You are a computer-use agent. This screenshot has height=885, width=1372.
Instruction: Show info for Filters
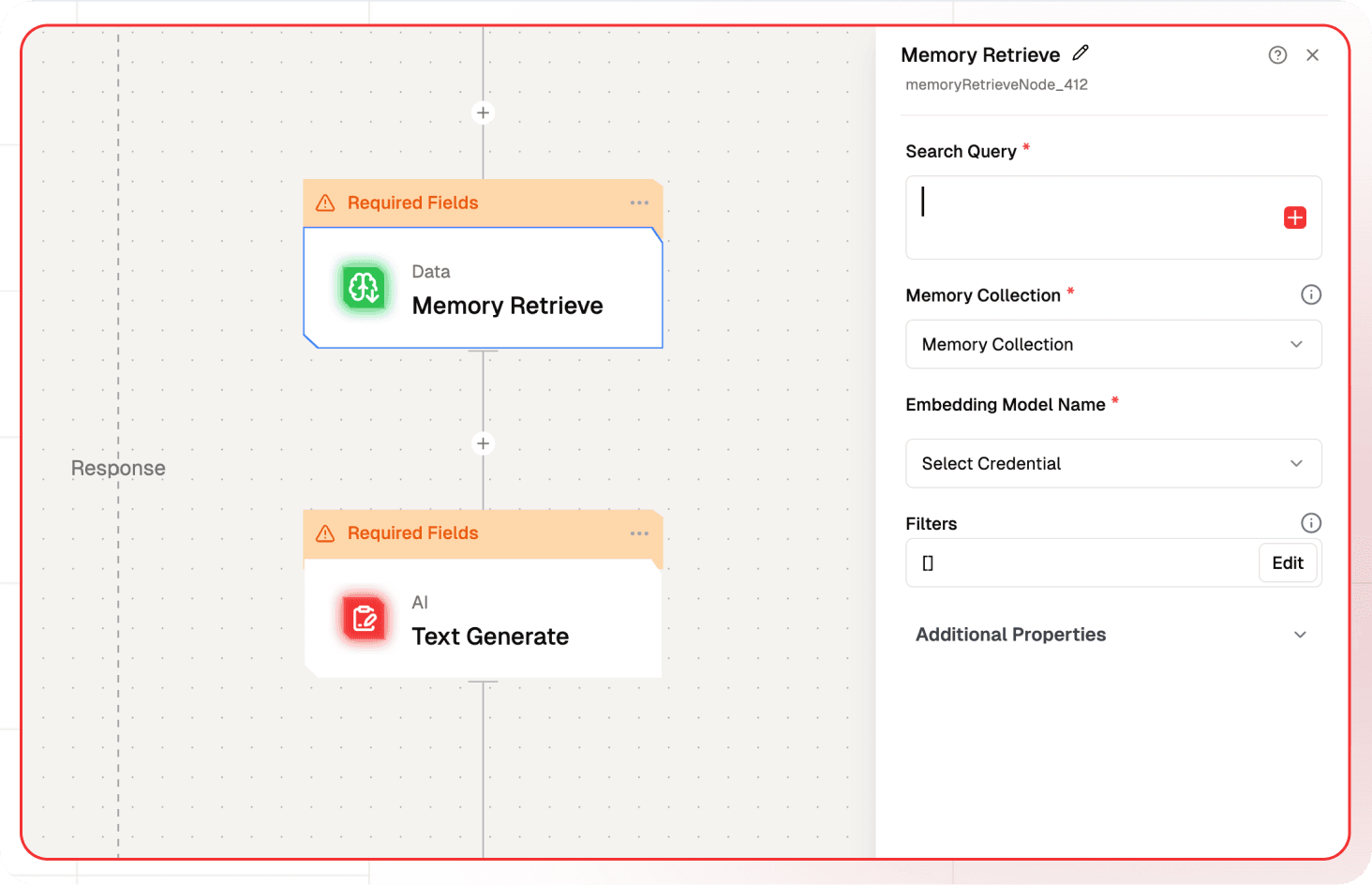coord(1311,523)
